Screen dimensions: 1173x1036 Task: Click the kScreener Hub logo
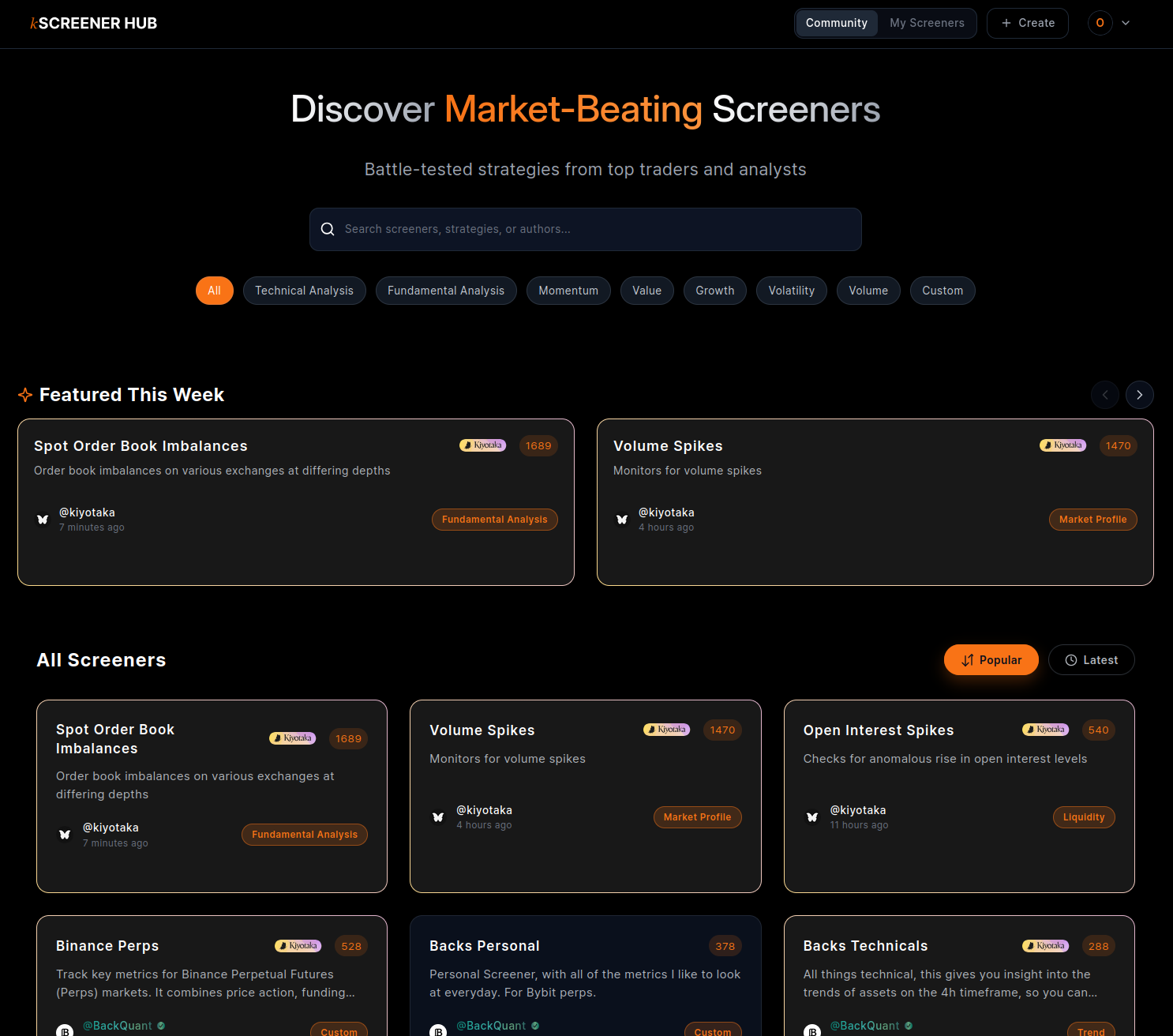[93, 24]
